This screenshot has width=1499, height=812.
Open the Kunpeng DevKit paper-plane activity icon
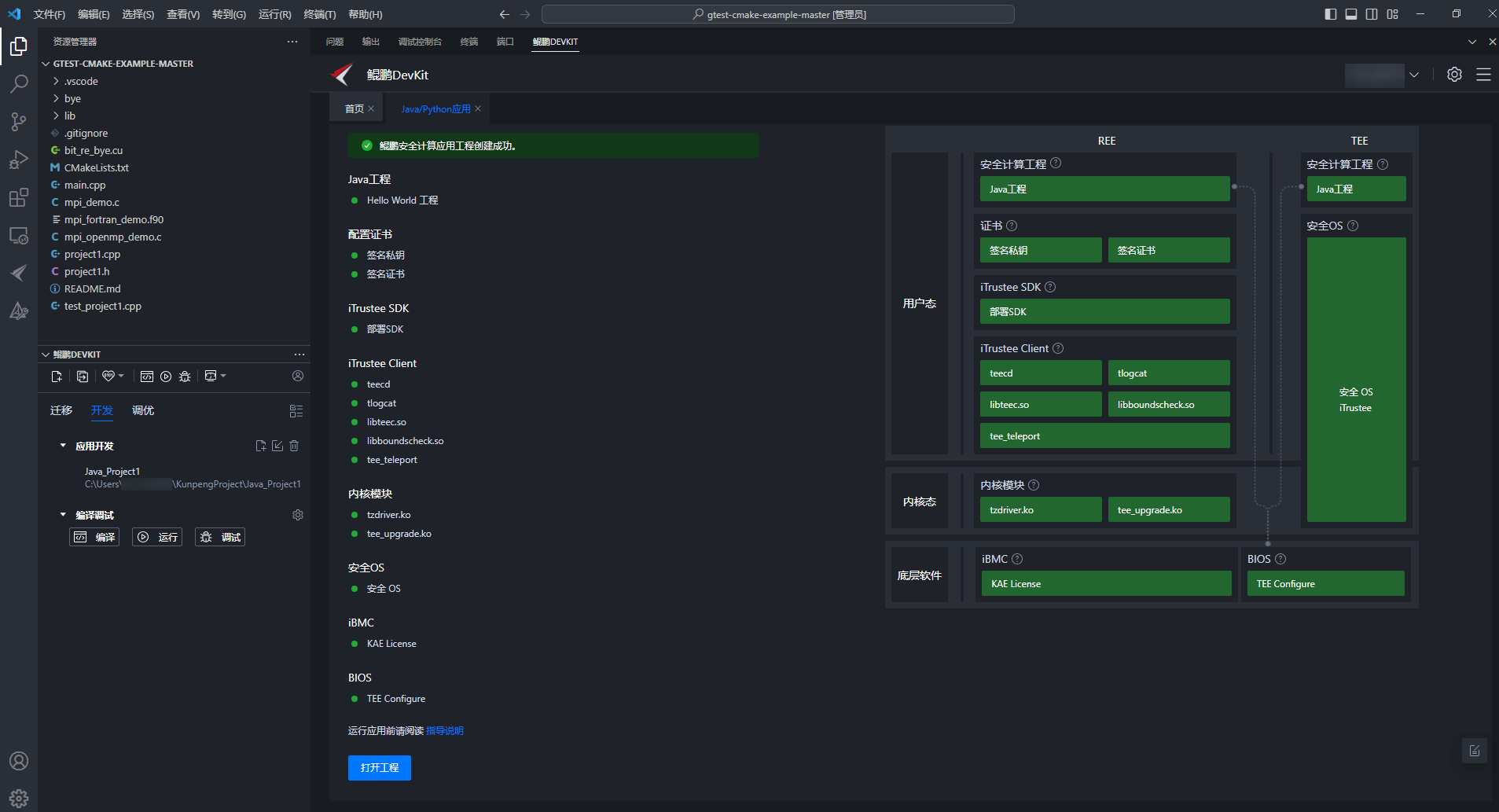coord(19,273)
